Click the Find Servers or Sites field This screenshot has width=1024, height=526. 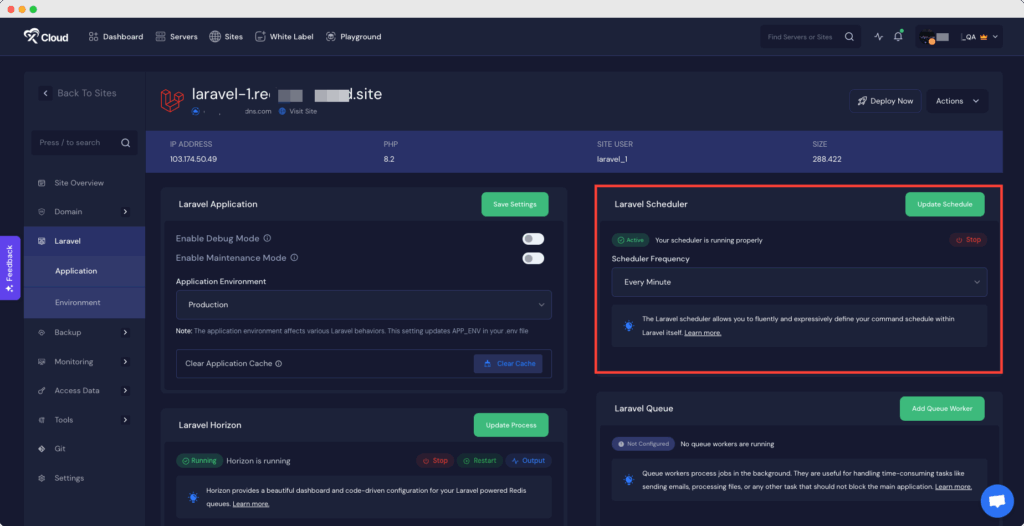pyautogui.click(x=800, y=37)
